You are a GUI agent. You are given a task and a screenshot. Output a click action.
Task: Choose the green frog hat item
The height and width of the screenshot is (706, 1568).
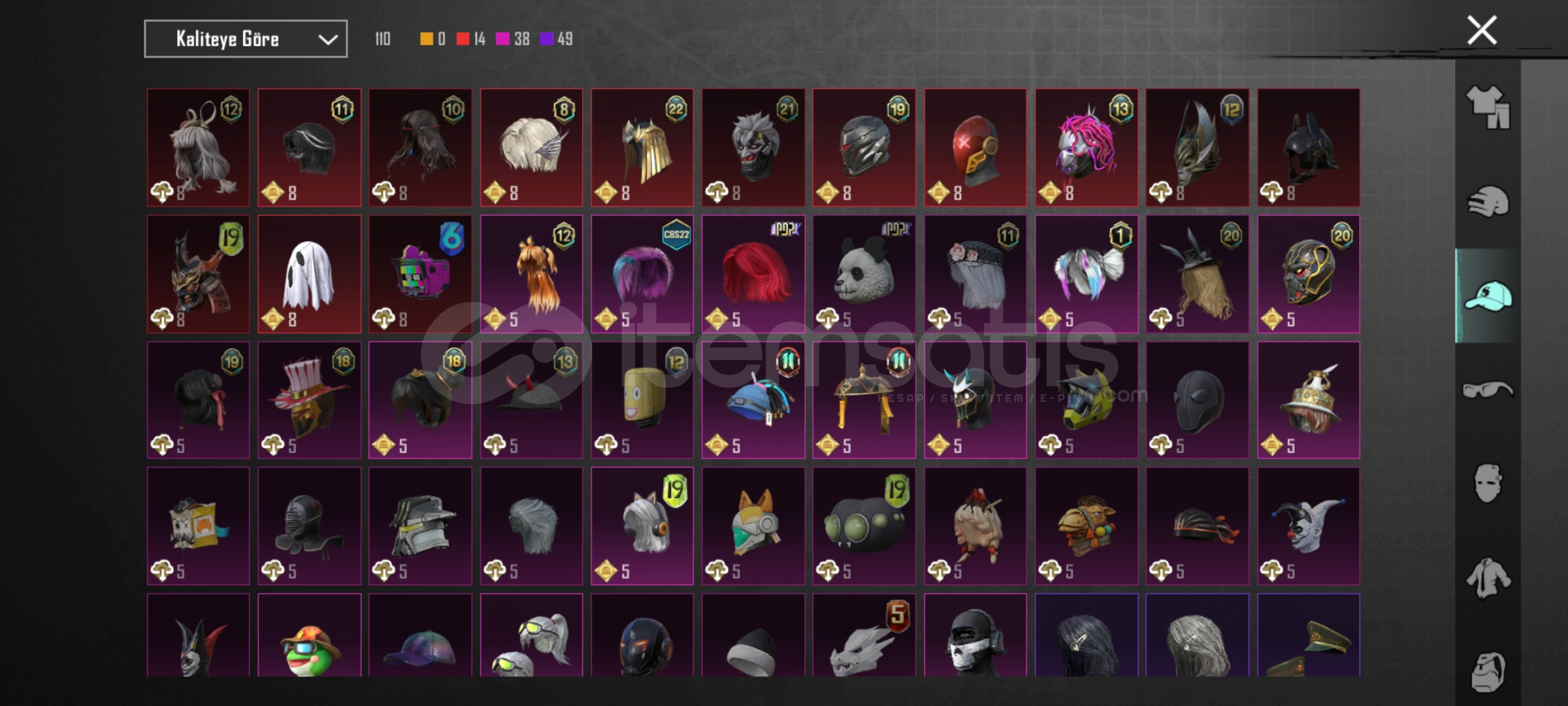click(x=309, y=635)
